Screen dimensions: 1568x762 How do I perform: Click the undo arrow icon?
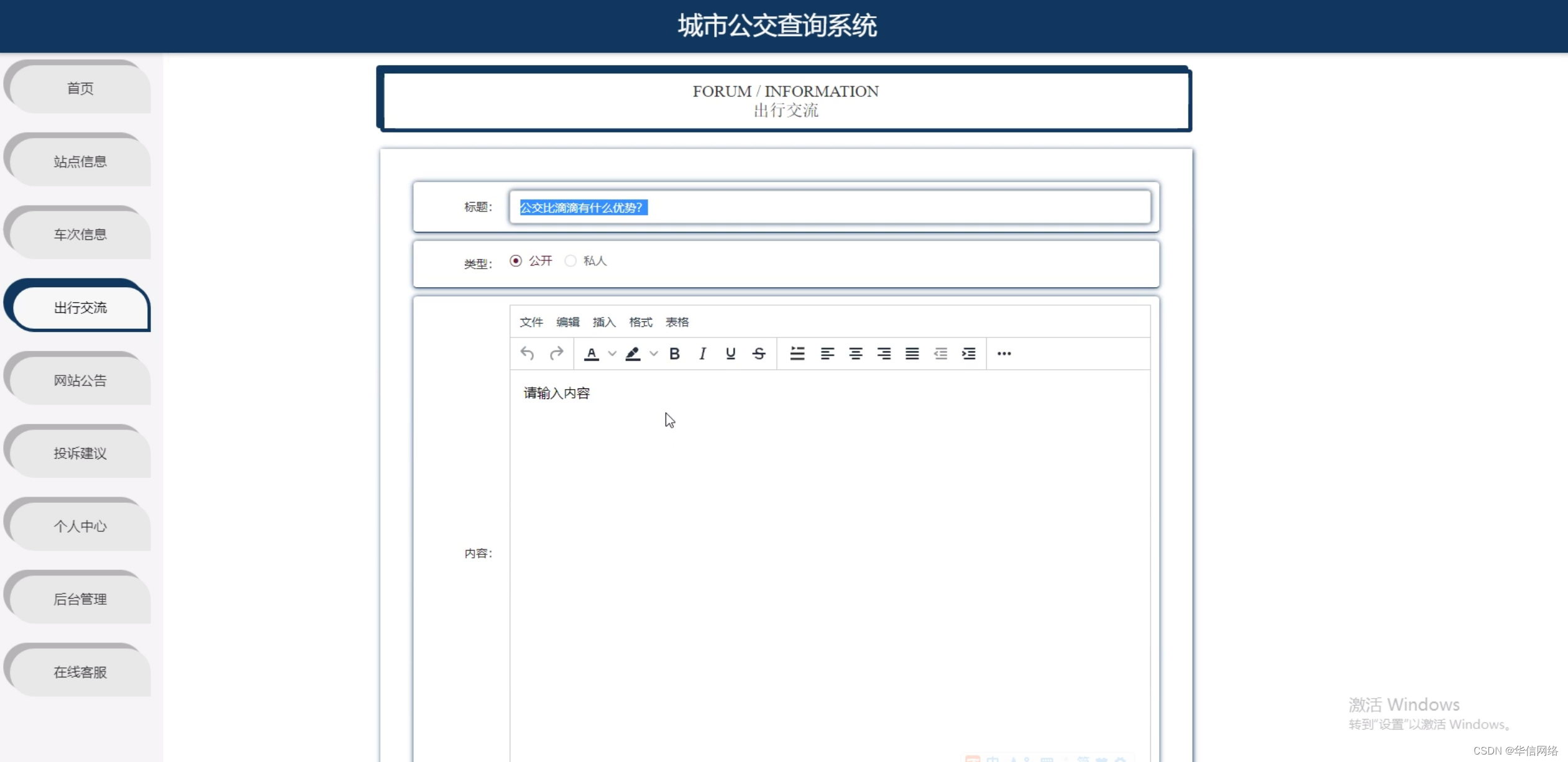tap(527, 354)
